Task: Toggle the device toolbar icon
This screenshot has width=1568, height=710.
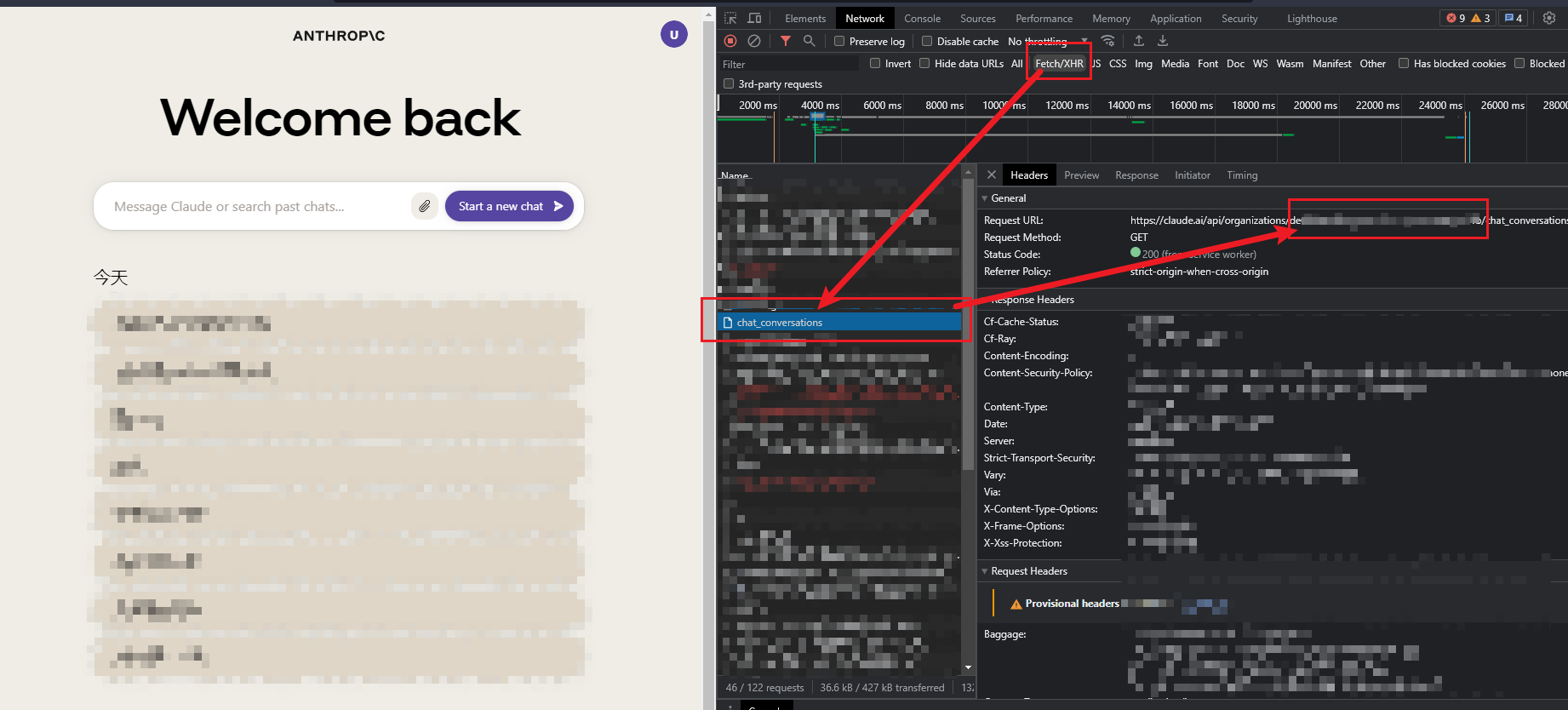Action: point(754,18)
